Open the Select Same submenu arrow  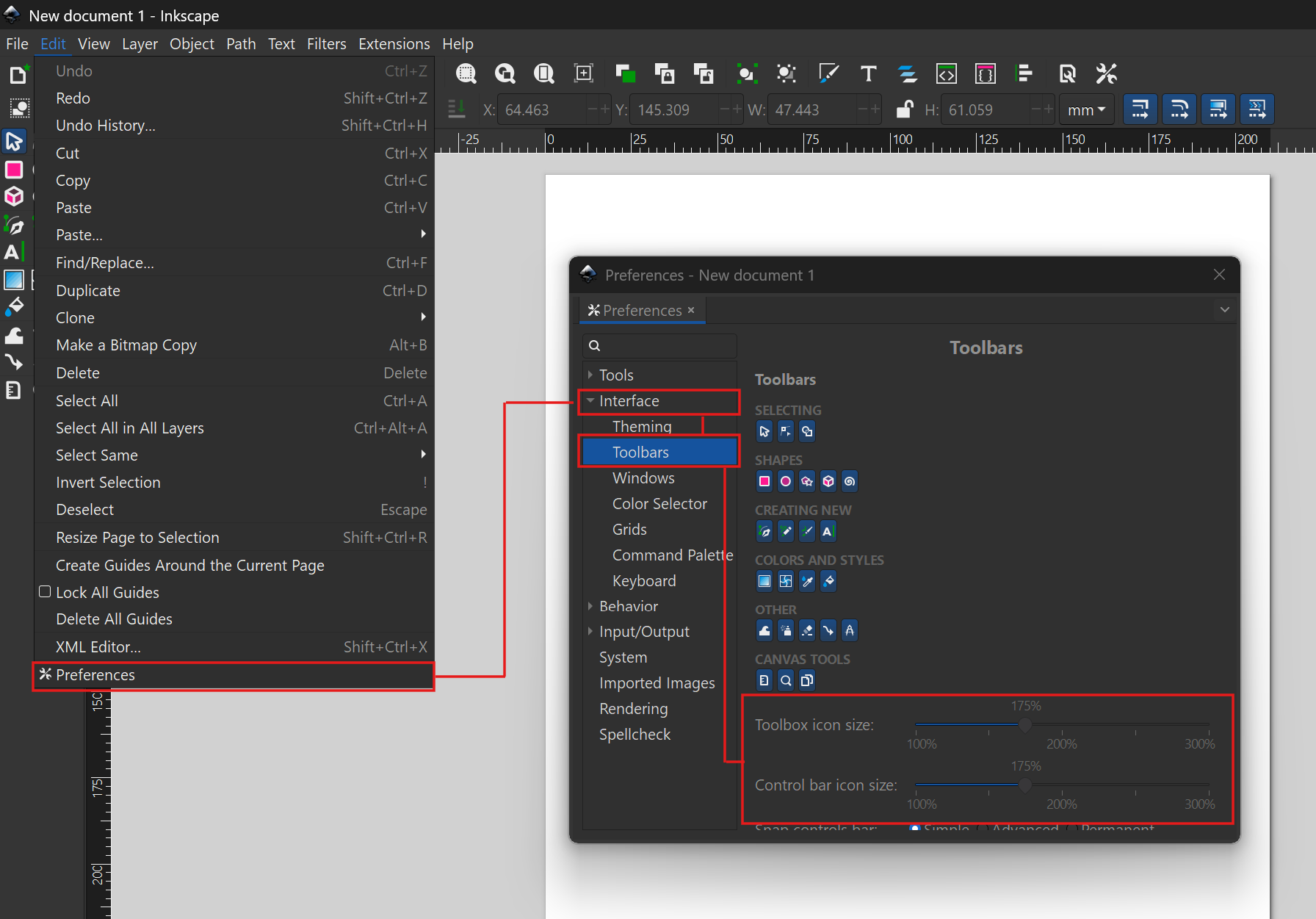[x=423, y=455]
